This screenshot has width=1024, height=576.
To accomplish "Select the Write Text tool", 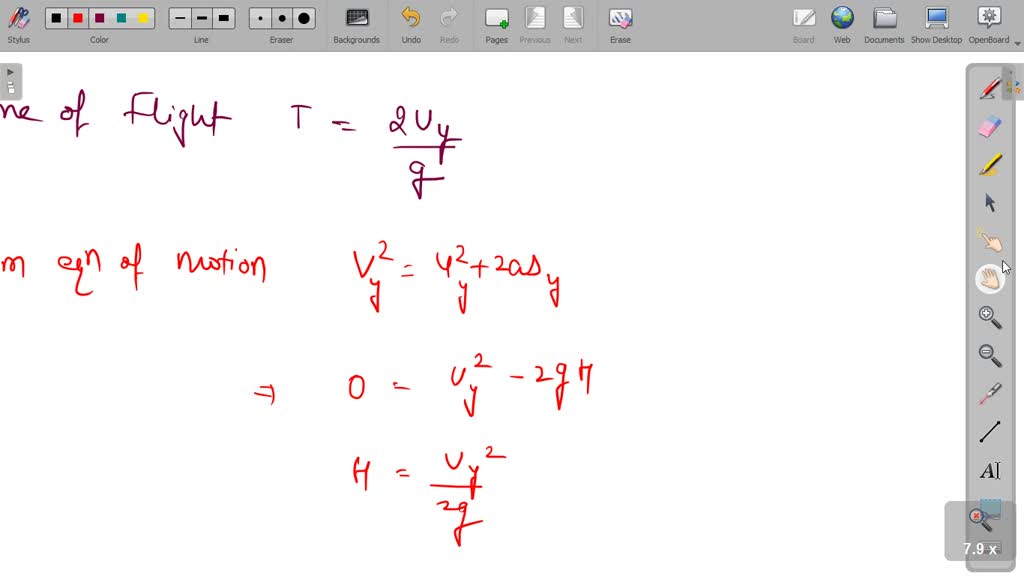I will [x=989, y=470].
